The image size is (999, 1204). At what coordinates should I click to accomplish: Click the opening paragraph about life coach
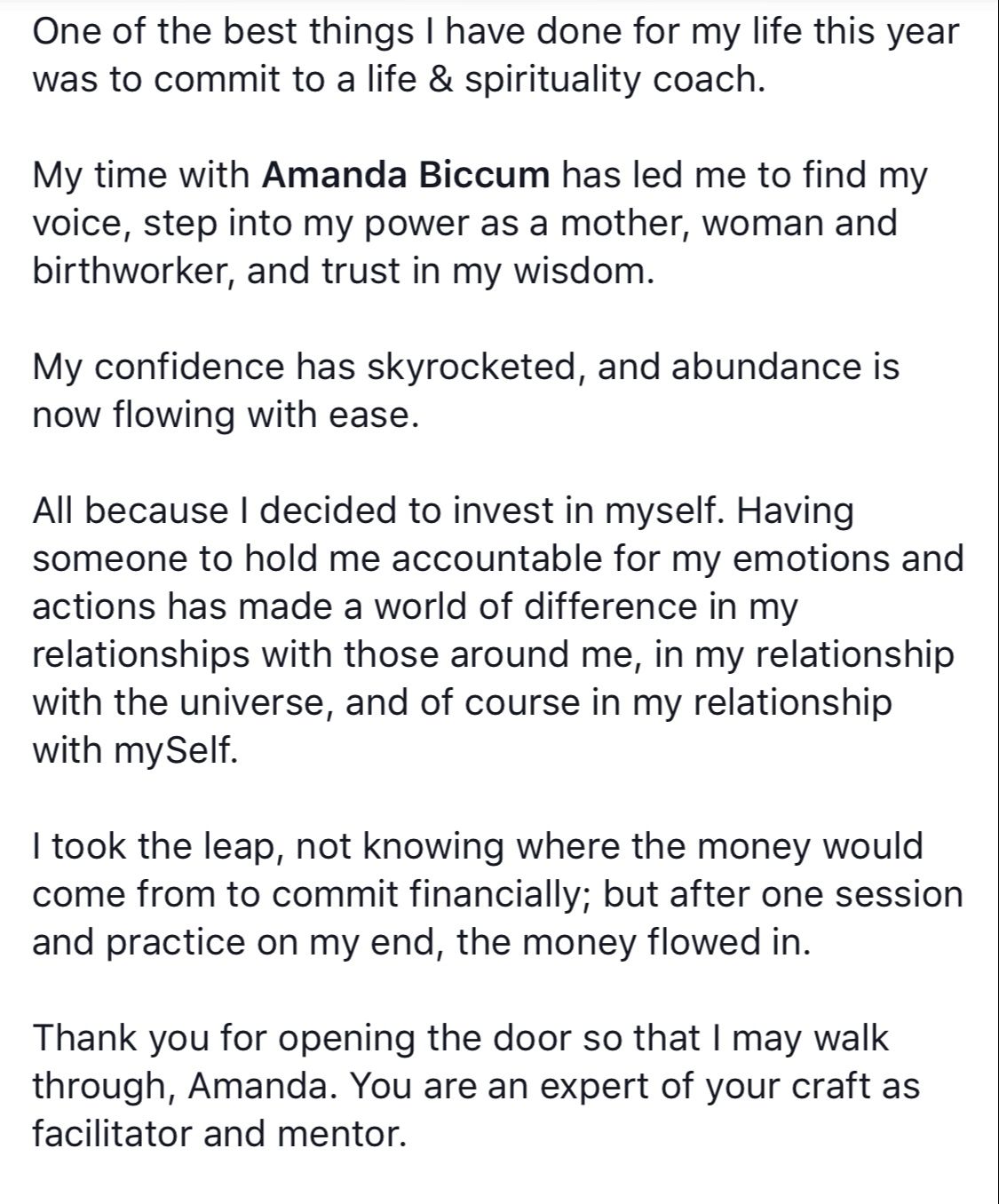tap(496, 55)
